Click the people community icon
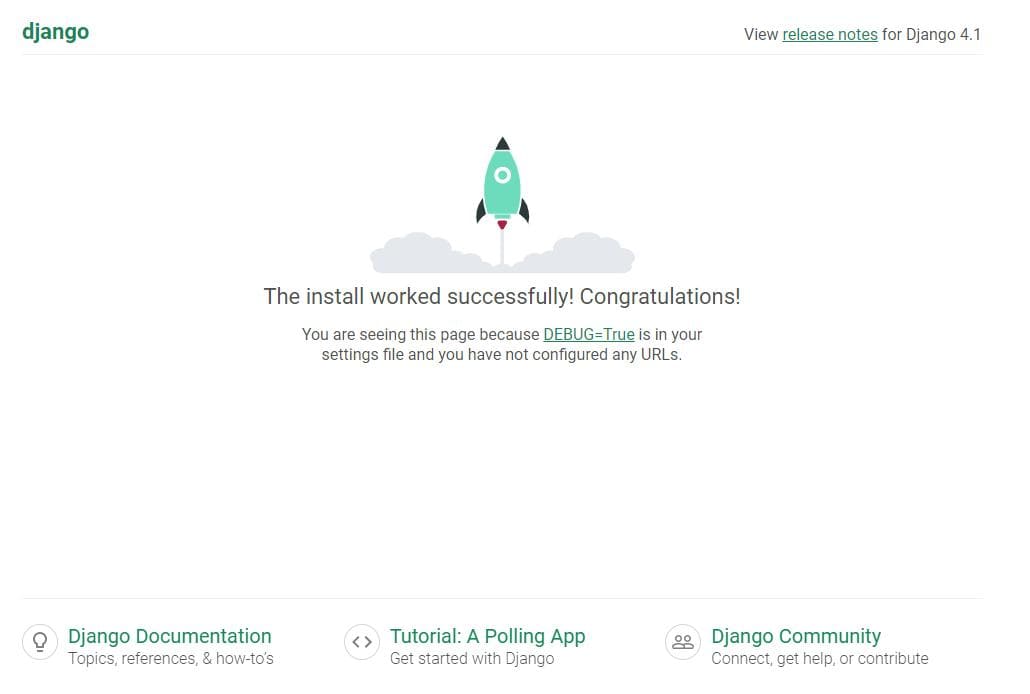1030x694 pixels. tap(683, 641)
